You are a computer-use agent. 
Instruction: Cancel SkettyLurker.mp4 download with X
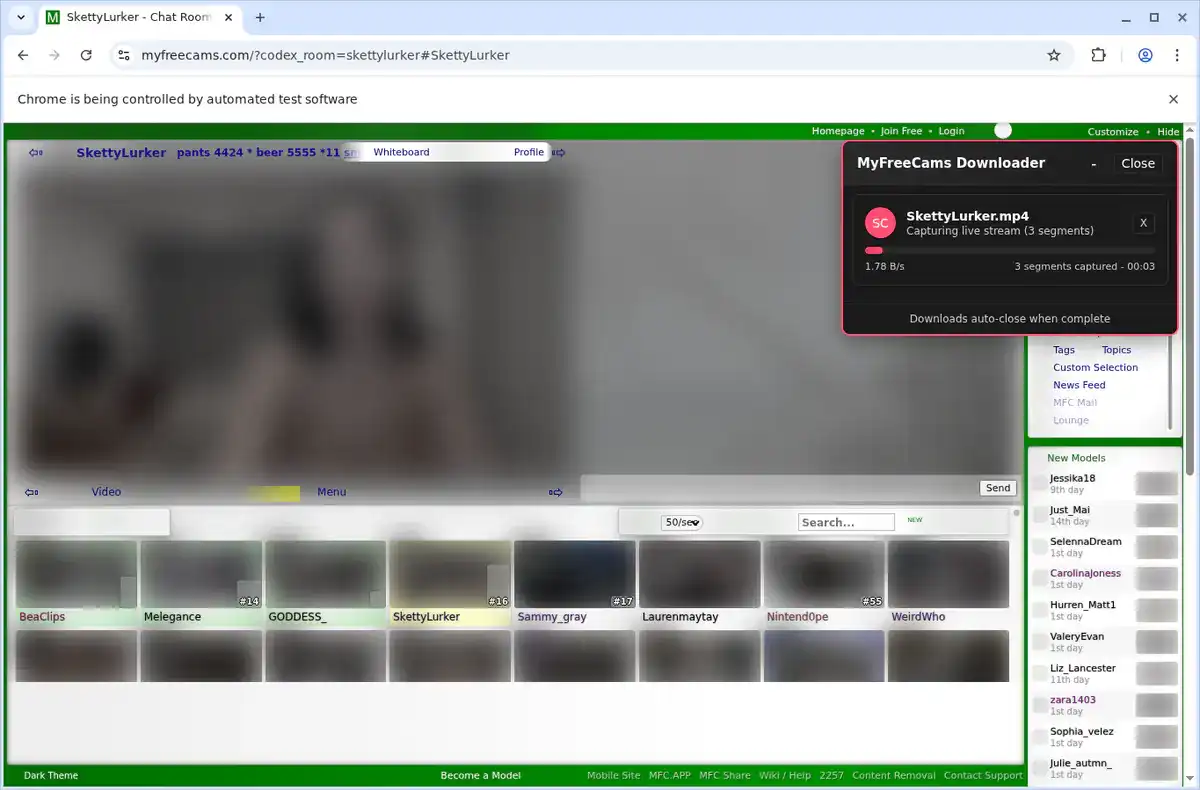coord(1144,223)
